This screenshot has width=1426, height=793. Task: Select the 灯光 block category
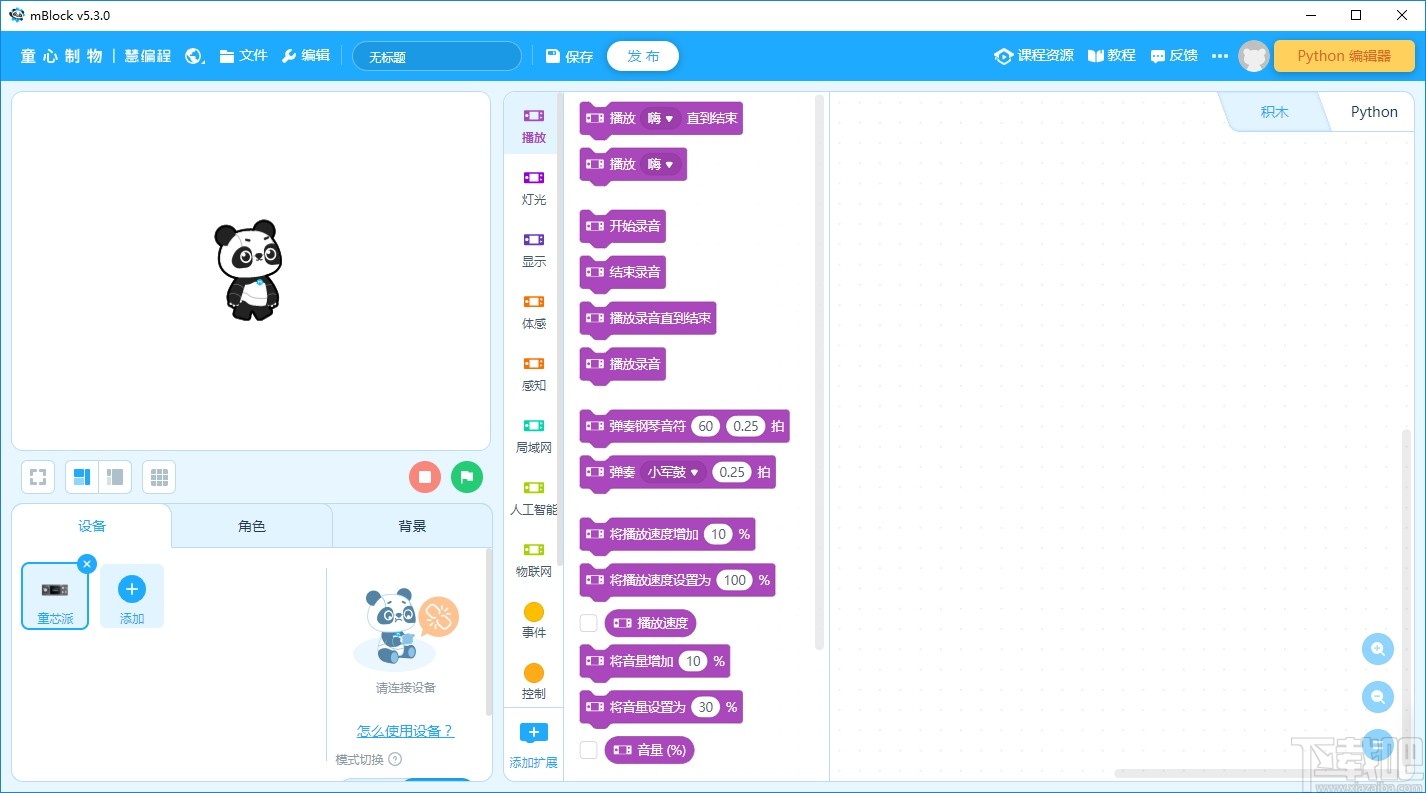coord(534,188)
